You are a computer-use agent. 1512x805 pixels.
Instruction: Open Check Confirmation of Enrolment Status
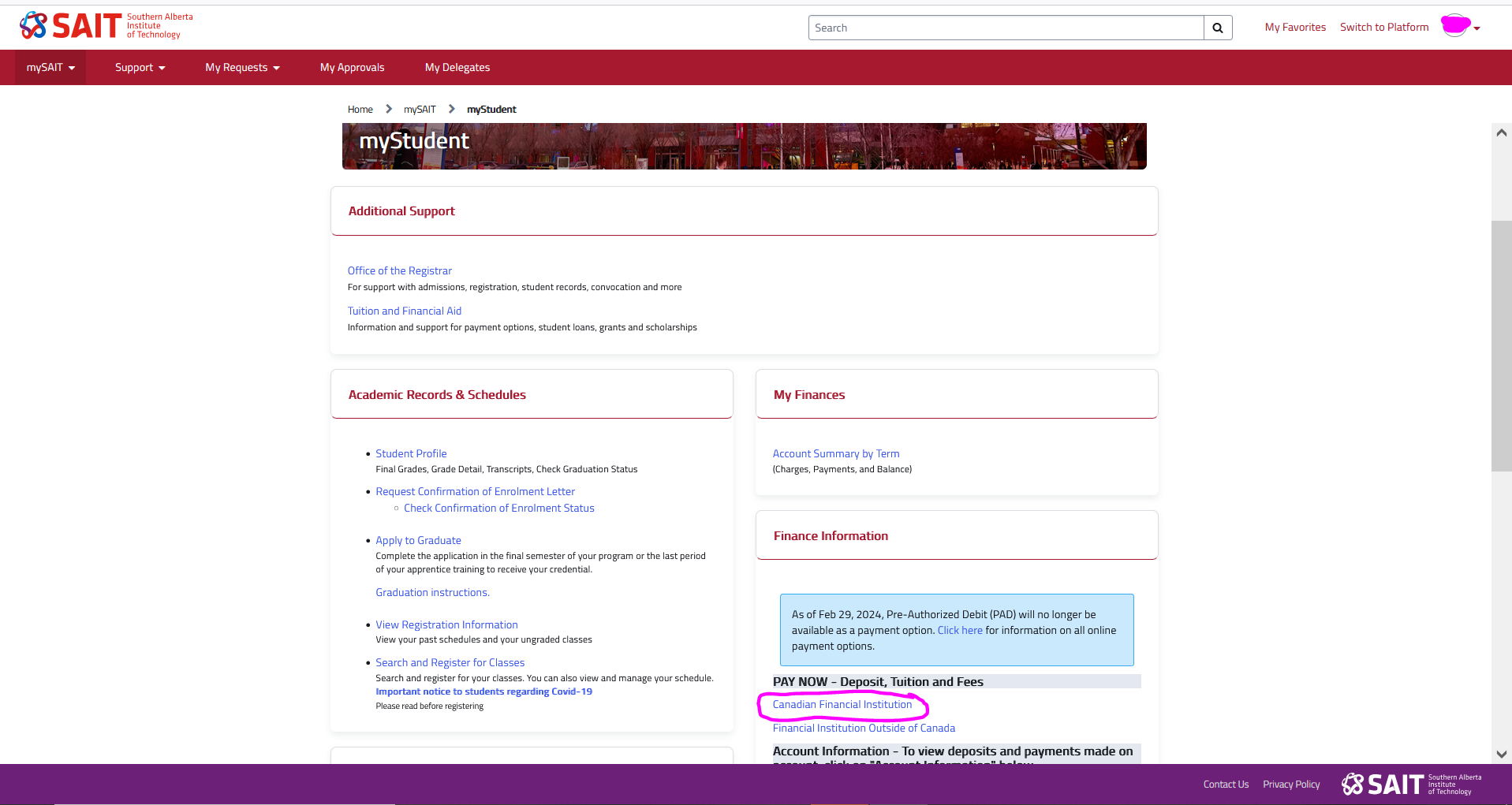coord(499,508)
